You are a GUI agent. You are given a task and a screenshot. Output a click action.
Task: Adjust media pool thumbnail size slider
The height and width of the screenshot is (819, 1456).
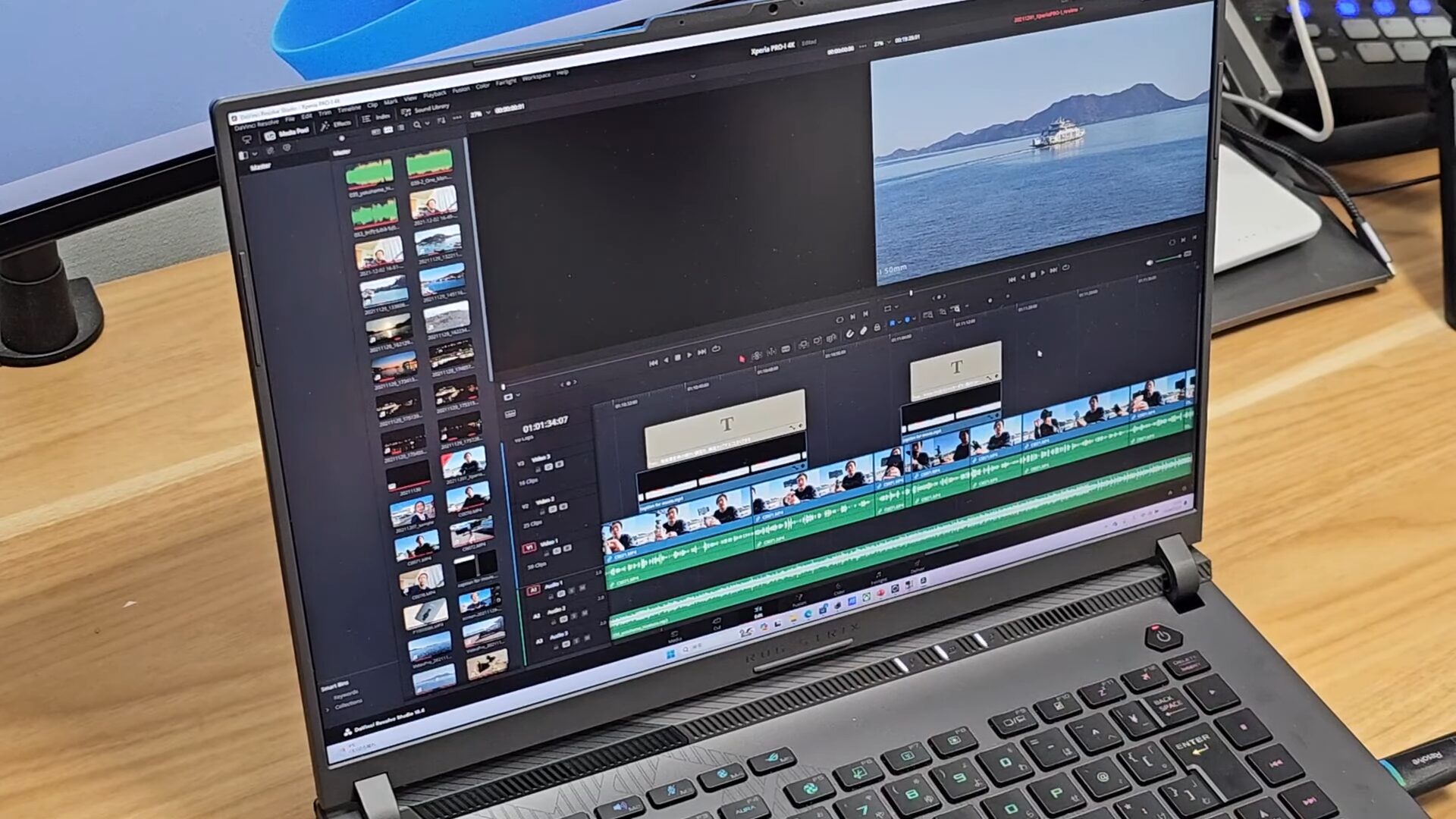[342, 138]
